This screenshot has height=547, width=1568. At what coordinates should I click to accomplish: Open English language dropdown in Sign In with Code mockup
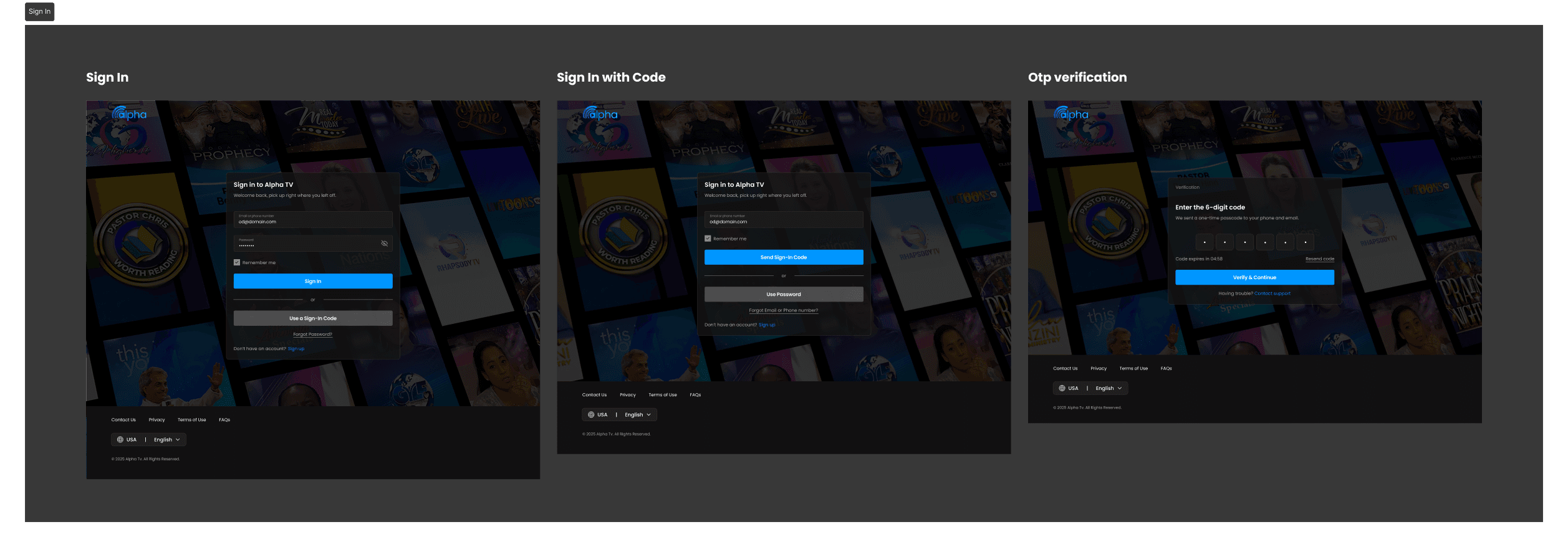638,415
